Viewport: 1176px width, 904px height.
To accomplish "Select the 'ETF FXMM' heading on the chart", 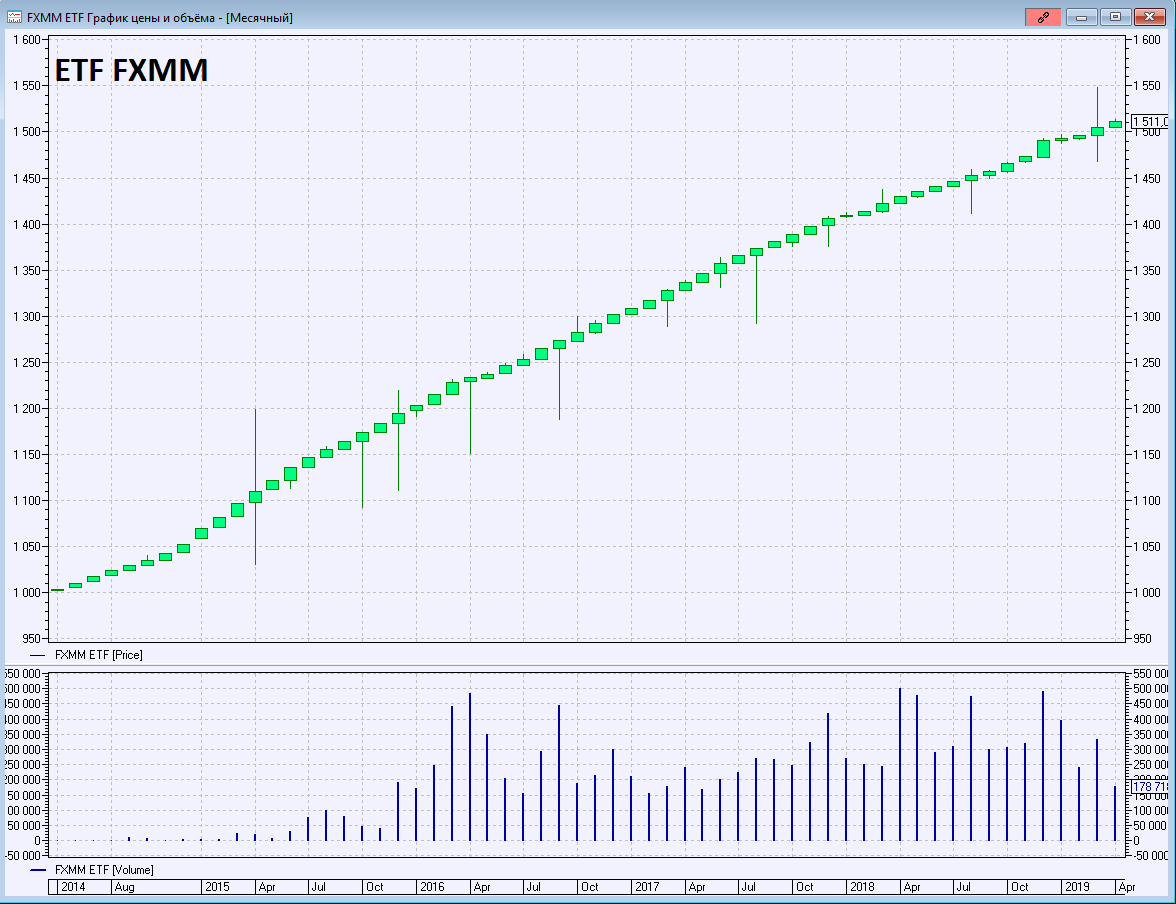I will click(131, 71).
